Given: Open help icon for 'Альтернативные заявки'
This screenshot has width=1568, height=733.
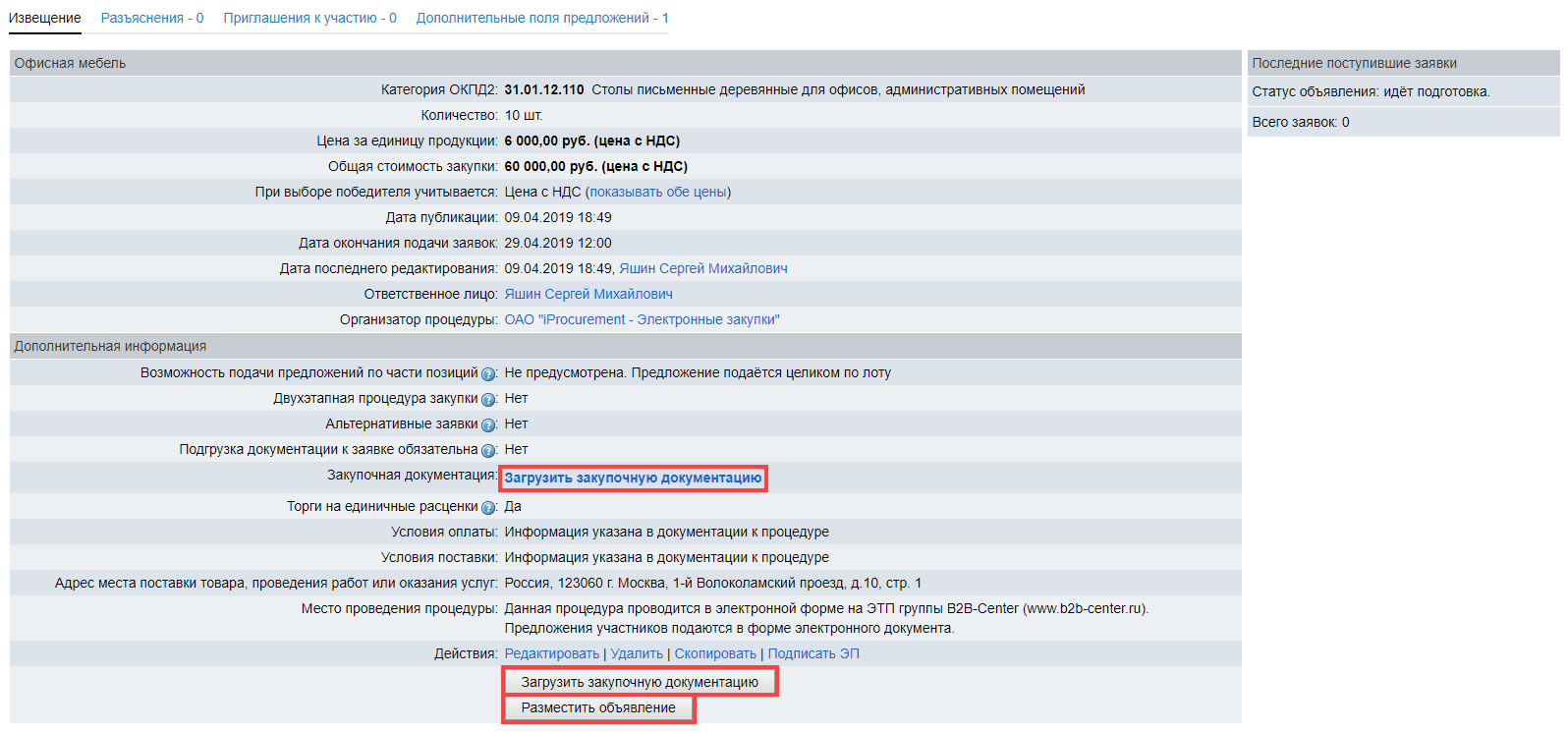Looking at the screenshot, I should tap(488, 425).
